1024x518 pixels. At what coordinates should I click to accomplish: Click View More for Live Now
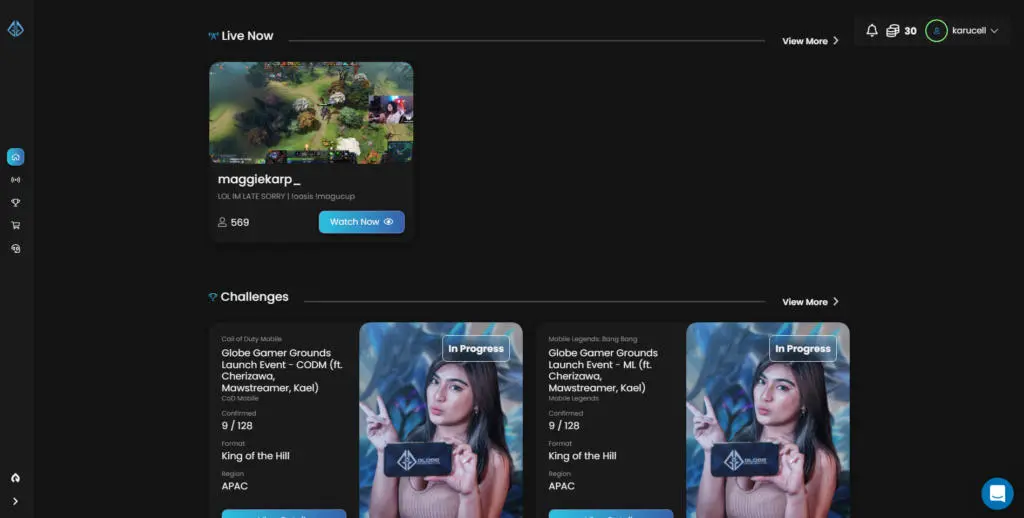(x=810, y=40)
